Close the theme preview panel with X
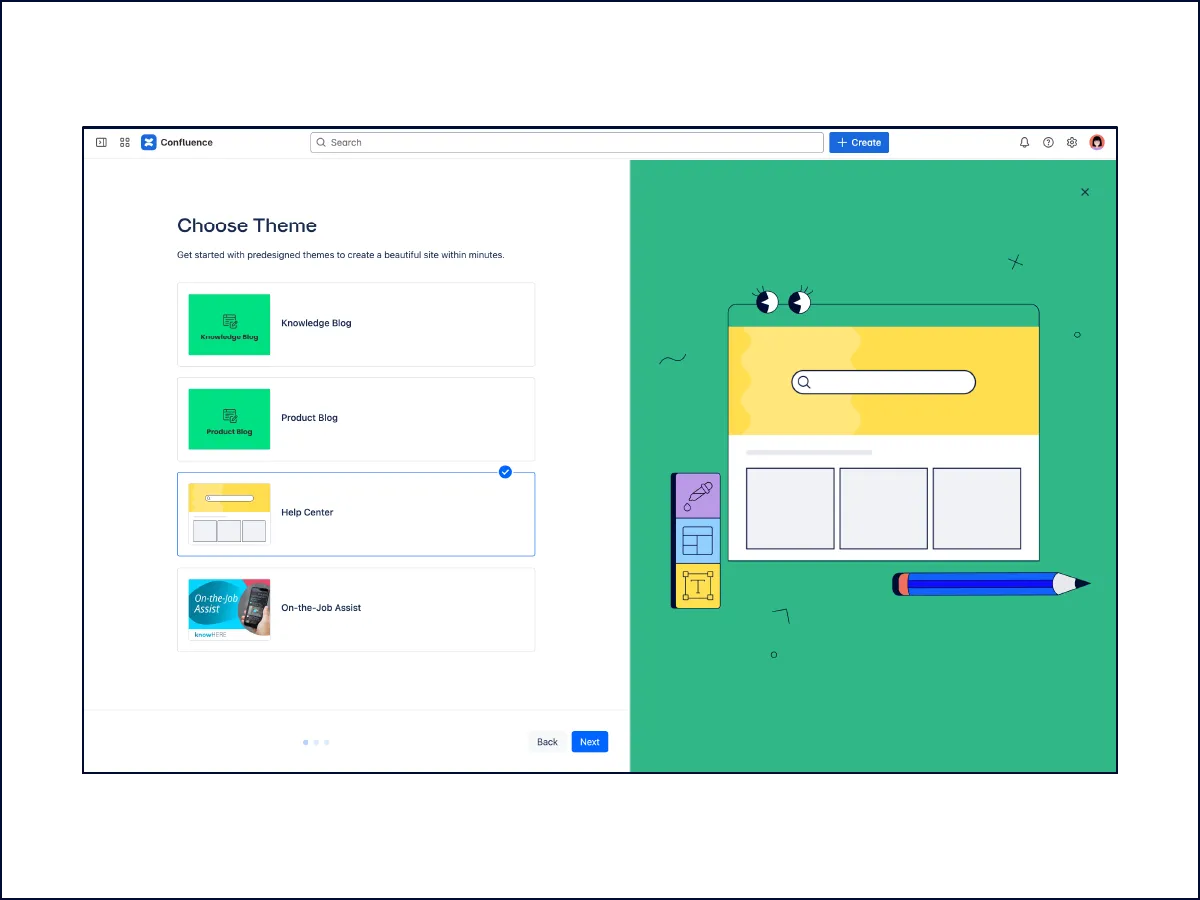 coord(1085,192)
